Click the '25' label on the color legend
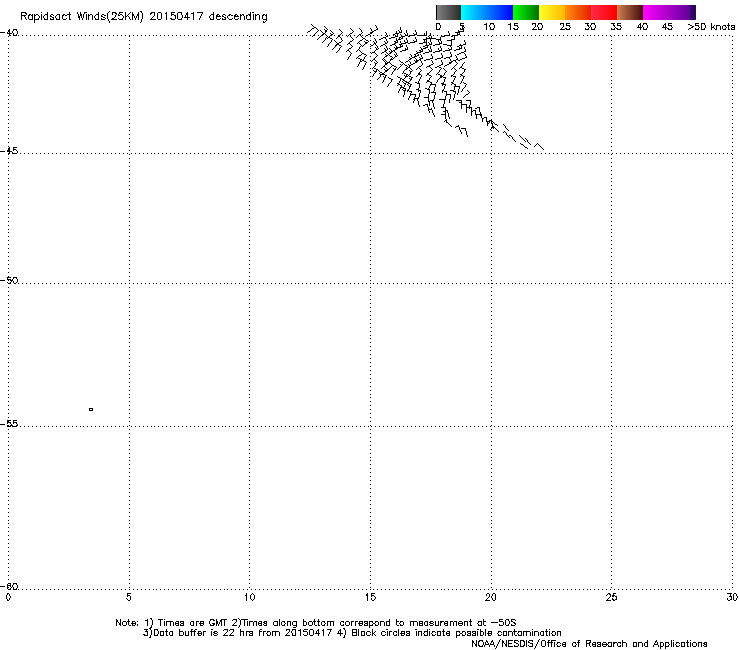This screenshot has width=740, height=650. (x=565, y=27)
